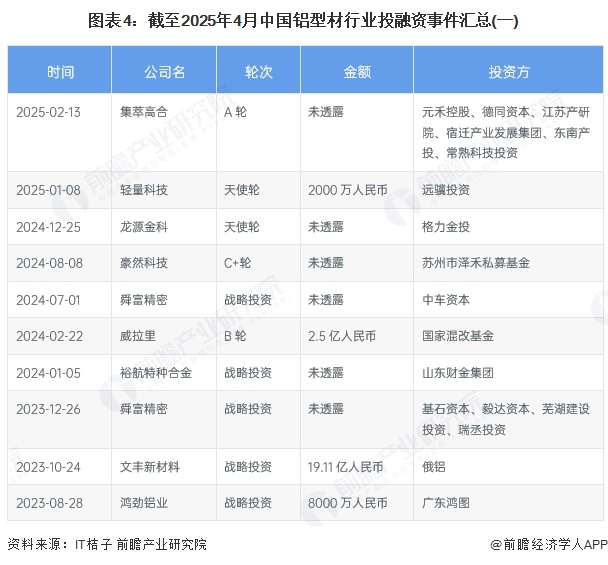This screenshot has height=565, width=608.
Task: Click 天使轮 in the 龙源金科 row
Action: point(242,227)
